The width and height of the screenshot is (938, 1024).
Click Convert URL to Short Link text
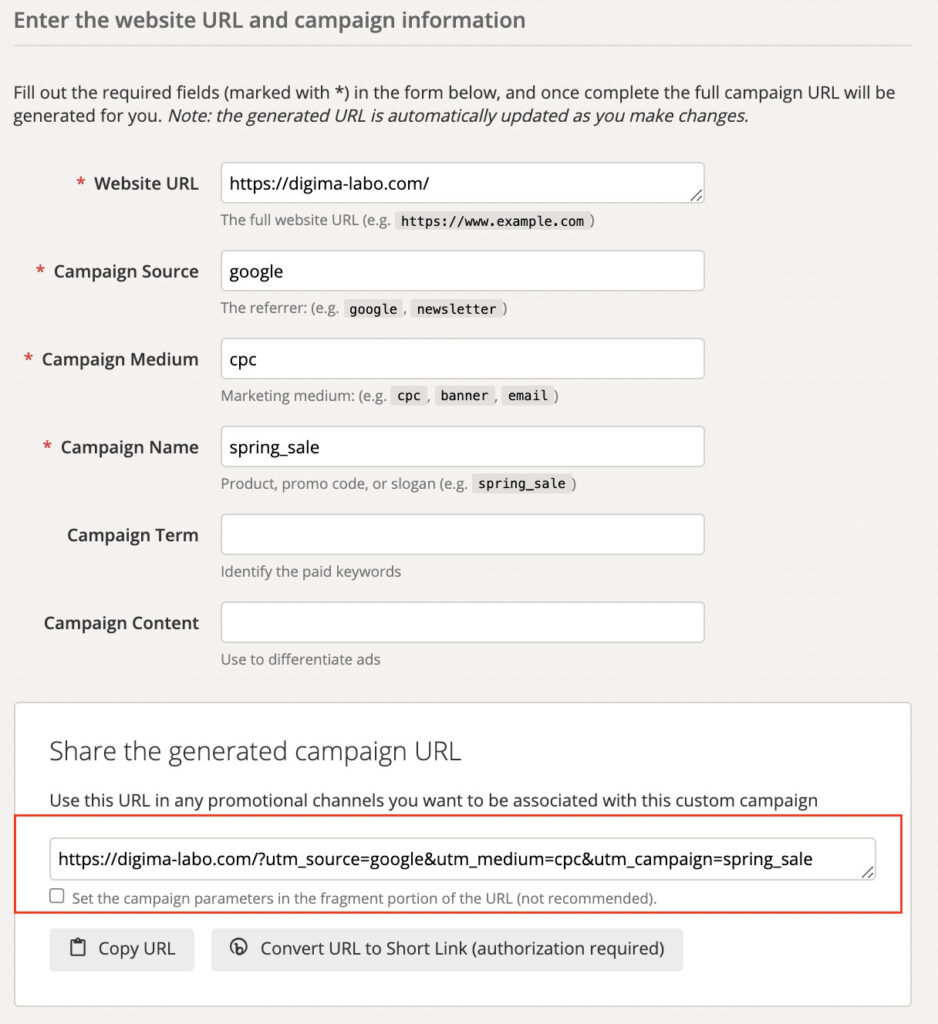point(462,949)
